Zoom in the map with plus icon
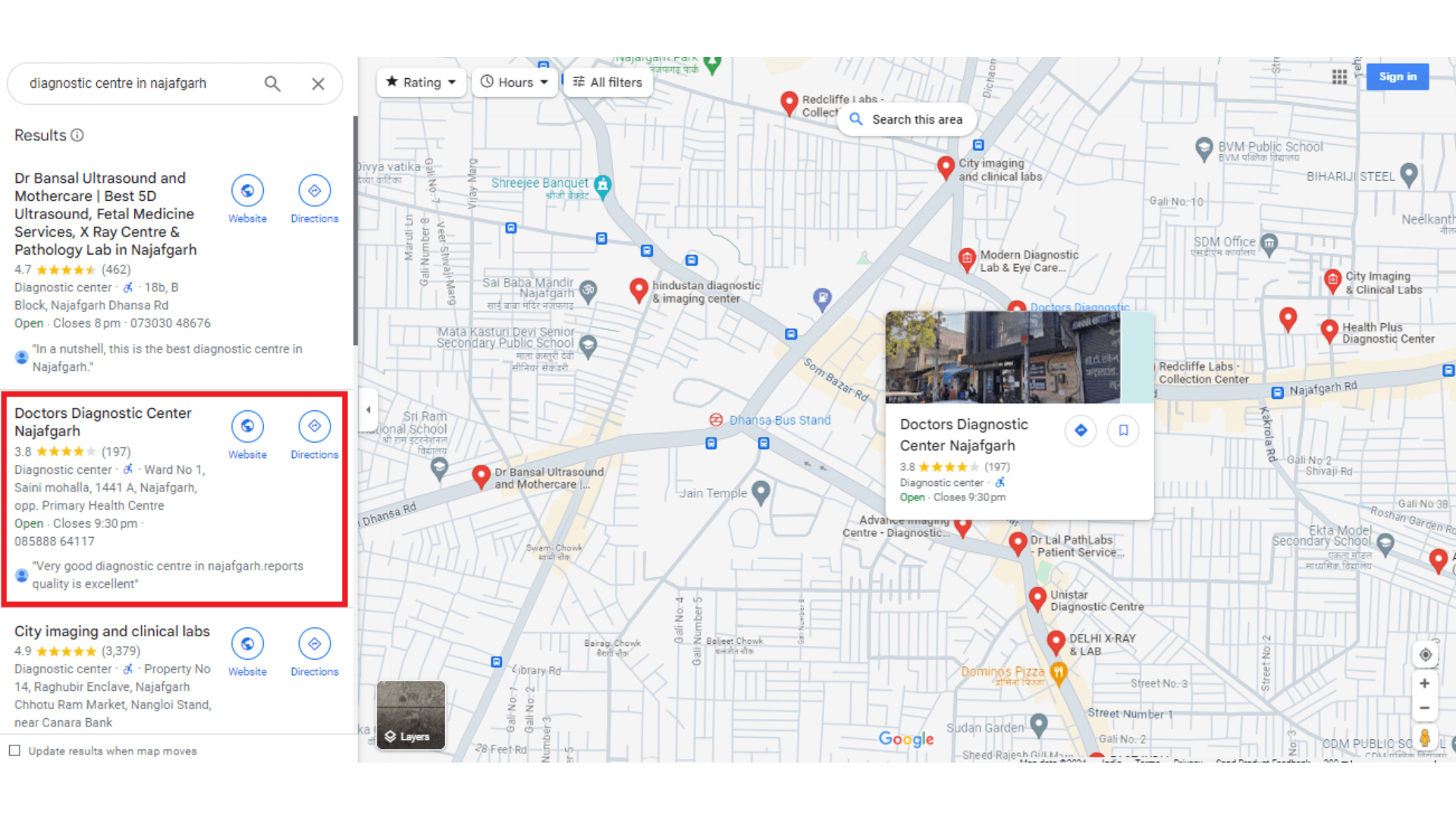The width and height of the screenshot is (1456, 819). (1425, 683)
